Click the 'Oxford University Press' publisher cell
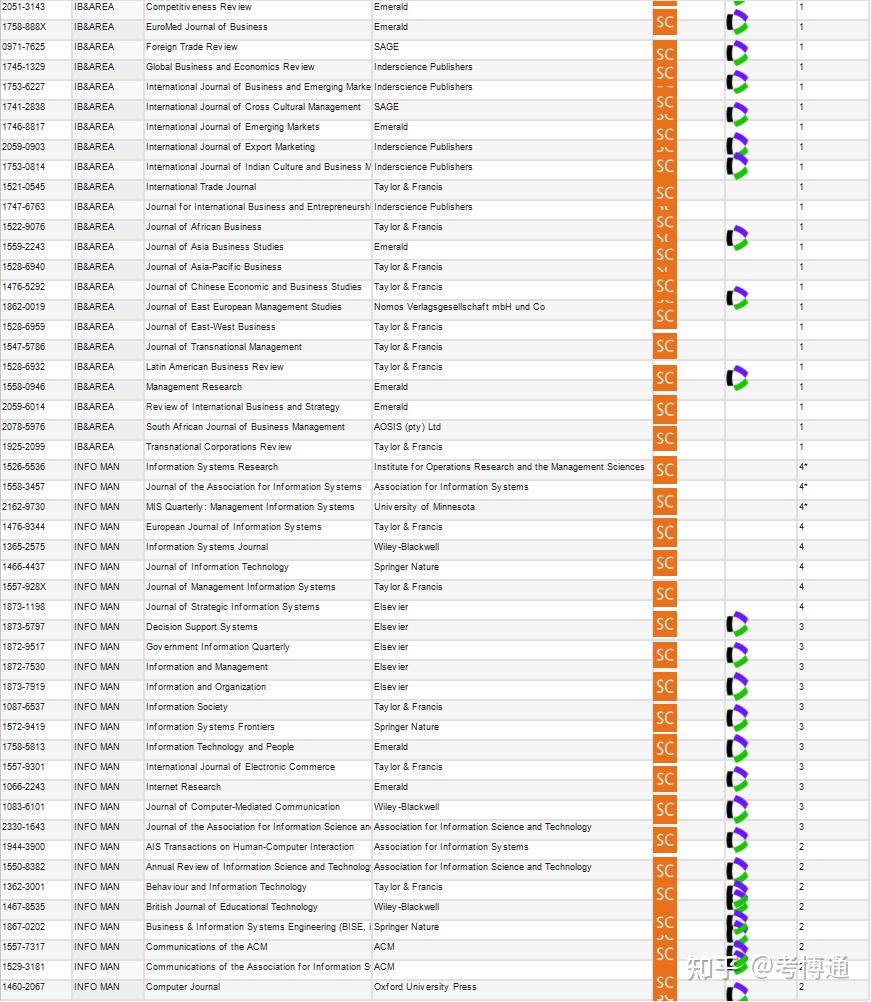 [425, 987]
